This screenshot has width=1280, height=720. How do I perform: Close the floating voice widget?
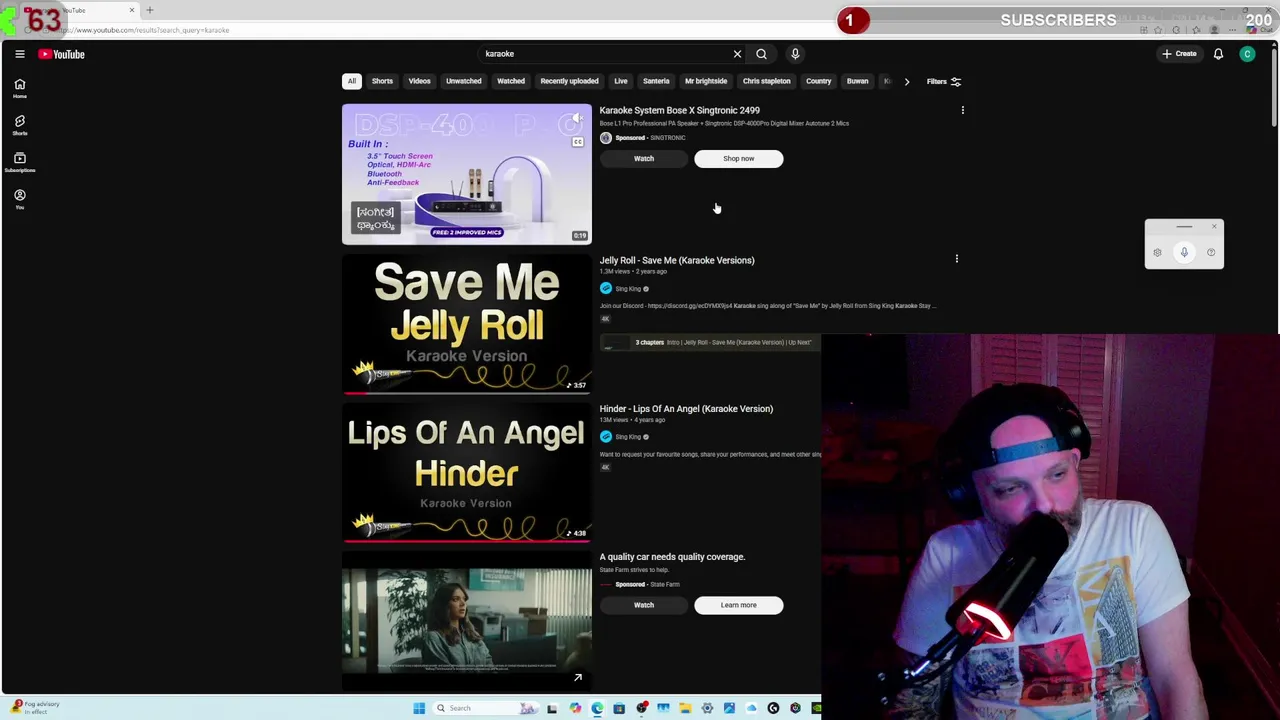click(1214, 226)
